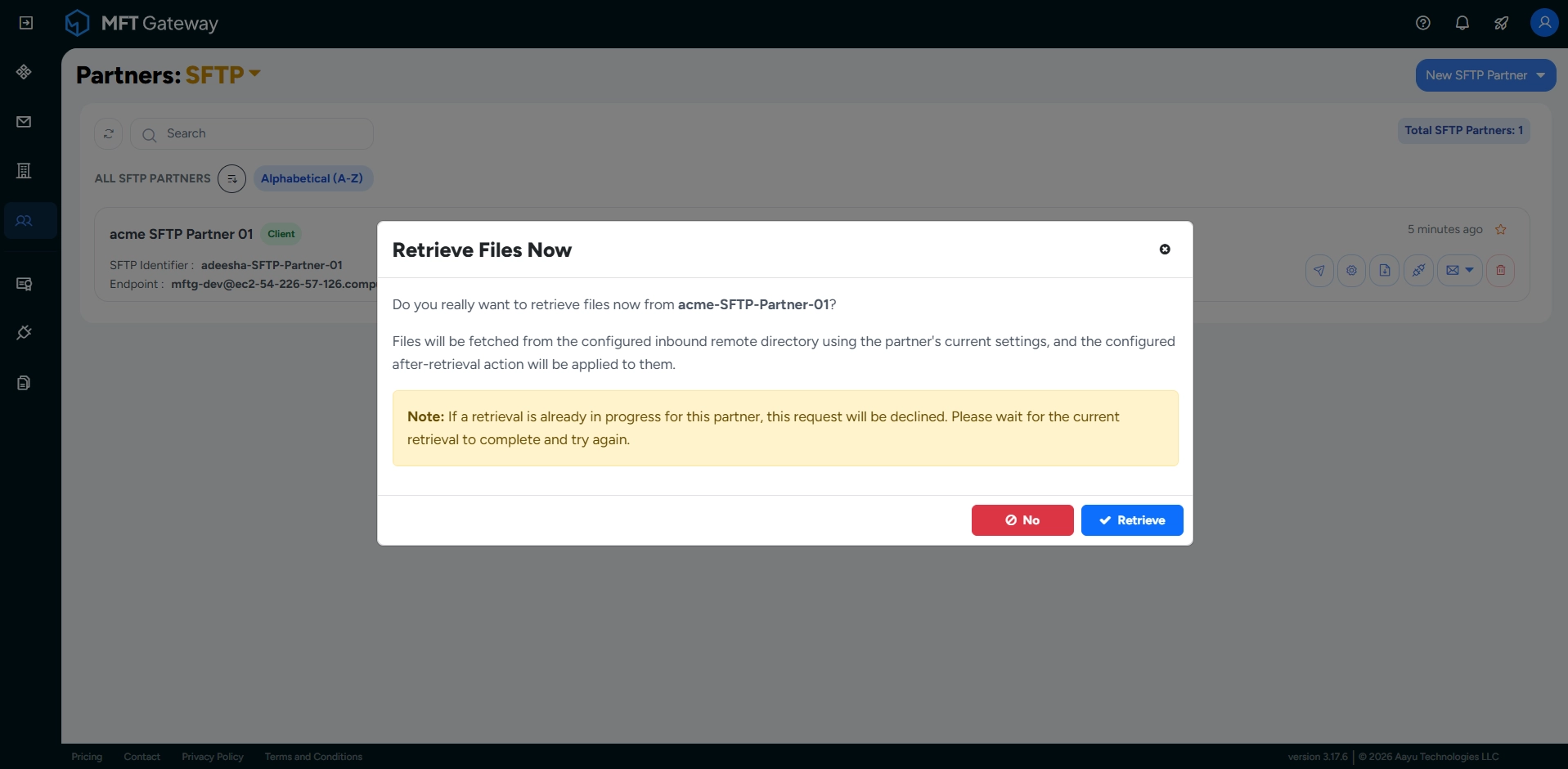The width and height of the screenshot is (1568, 769).
Task: Expand the partner email envelope dropdown
Action: pyautogui.click(x=1460, y=270)
